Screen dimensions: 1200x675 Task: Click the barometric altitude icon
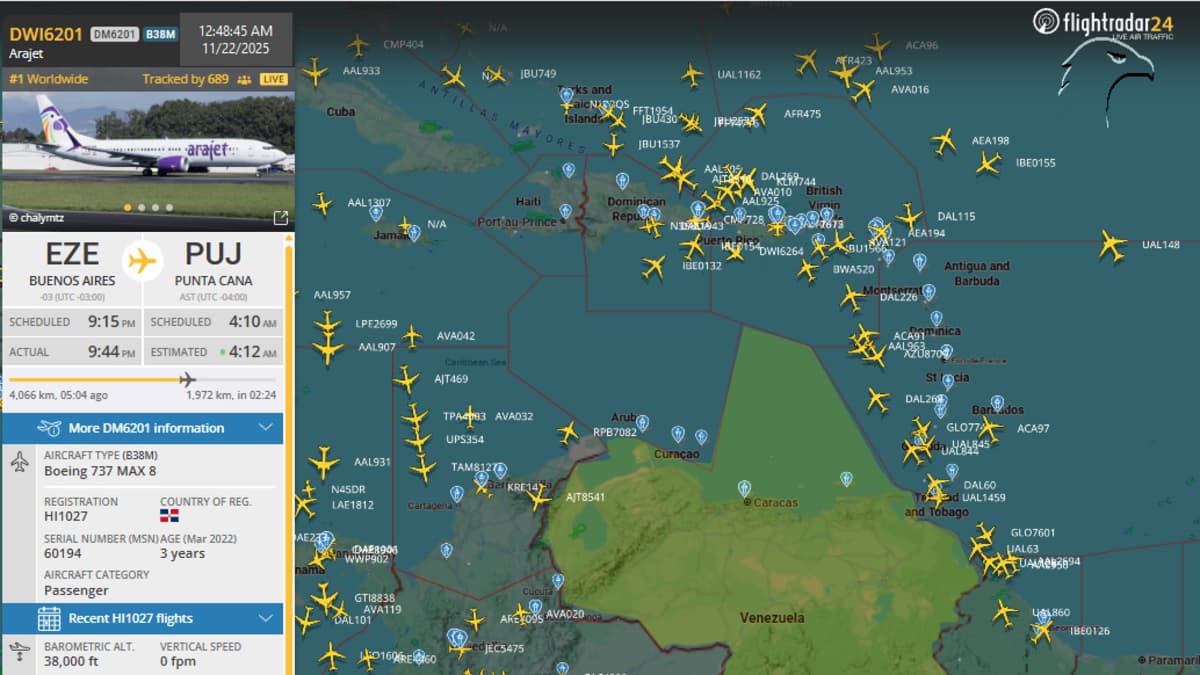pyautogui.click(x=19, y=653)
